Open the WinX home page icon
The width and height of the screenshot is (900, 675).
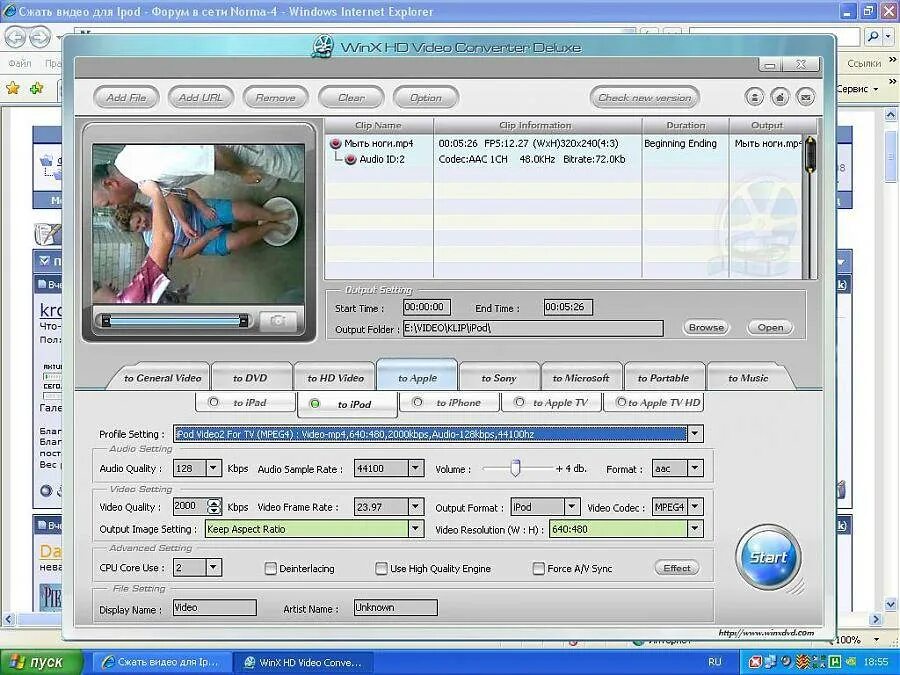click(780, 98)
